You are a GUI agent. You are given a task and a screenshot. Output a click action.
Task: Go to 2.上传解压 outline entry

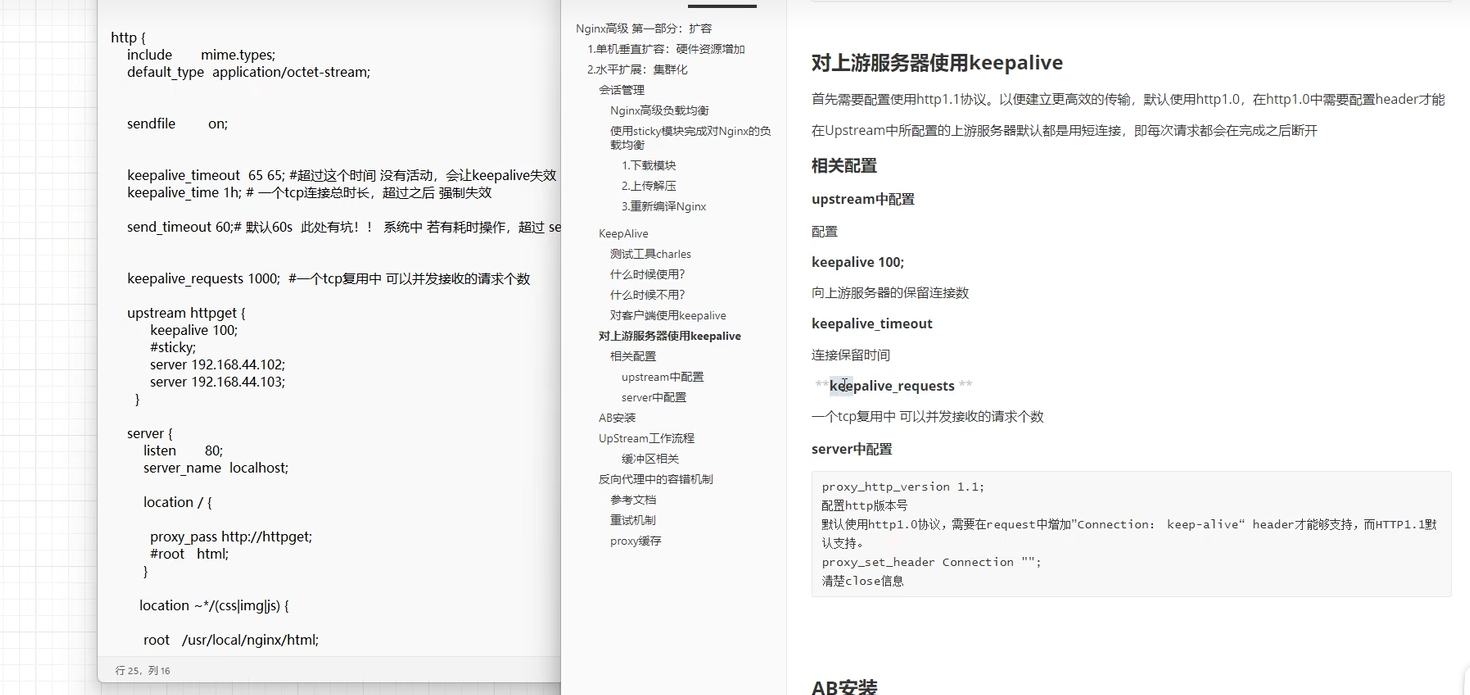coord(649,186)
